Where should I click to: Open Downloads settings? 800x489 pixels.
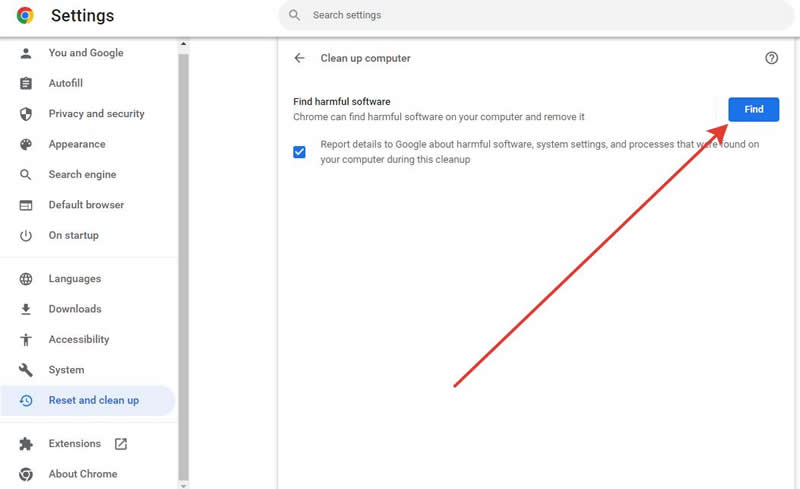tap(75, 309)
